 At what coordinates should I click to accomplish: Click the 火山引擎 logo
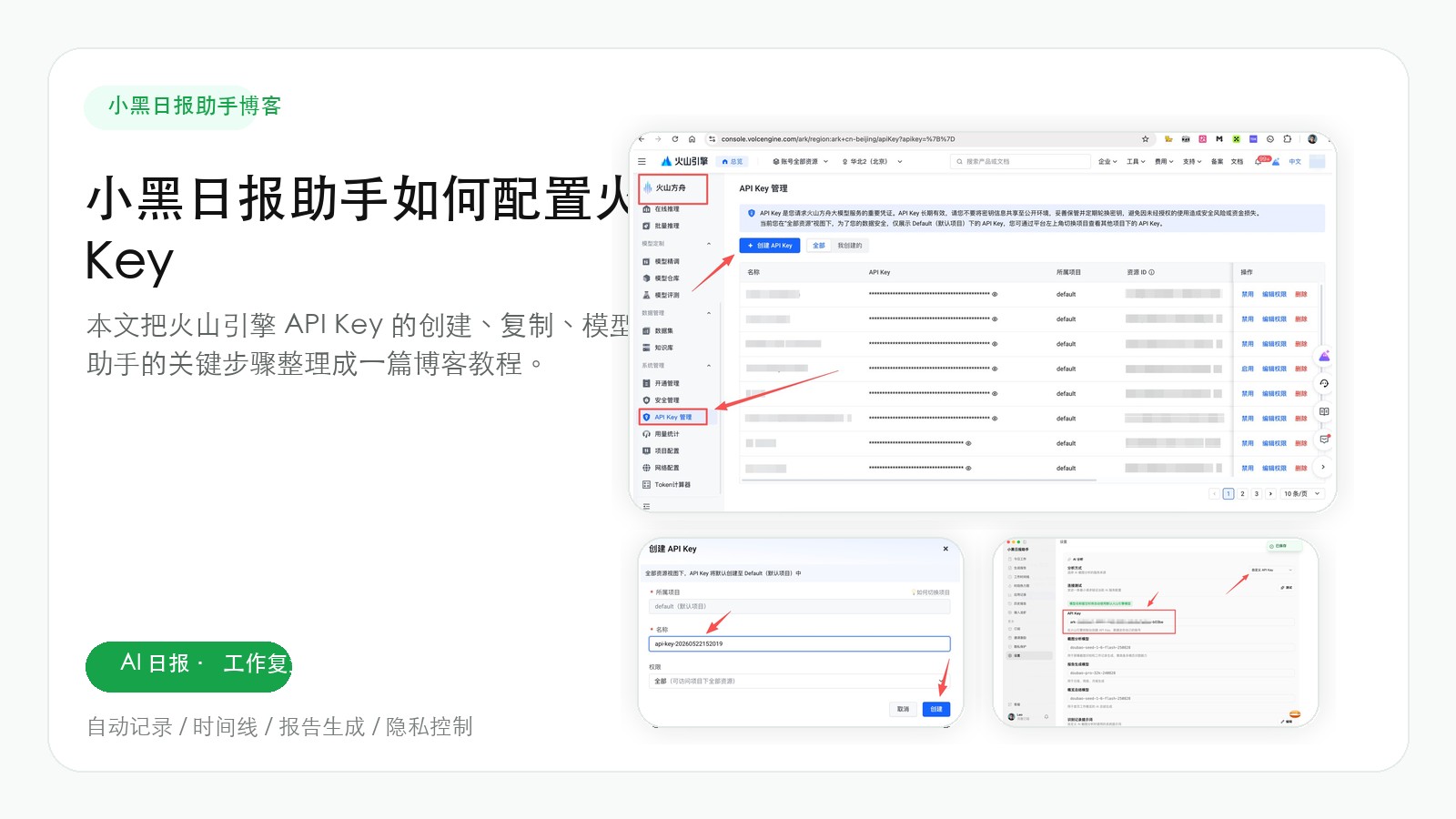coord(684,161)
